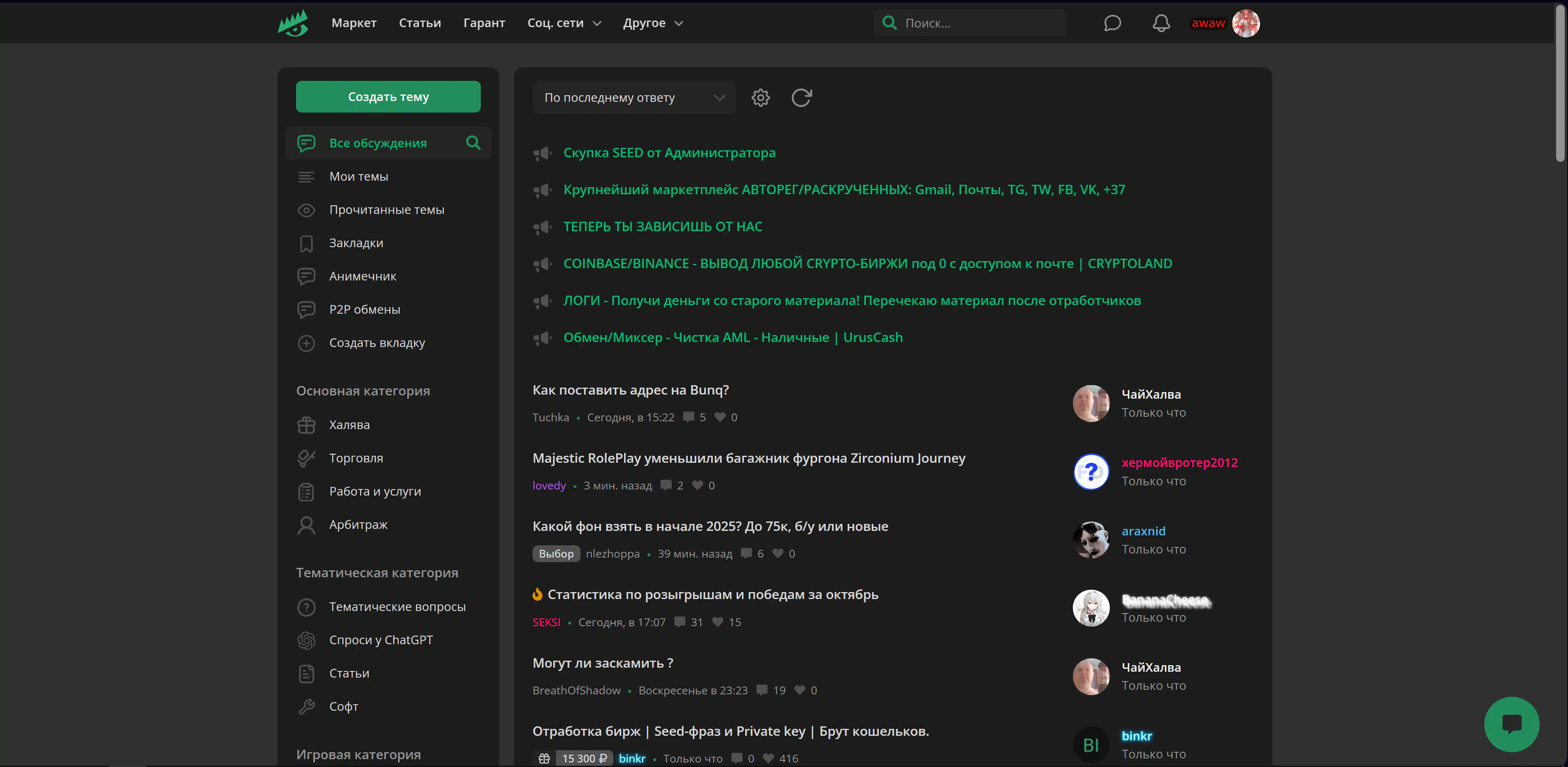
Task: Click the search icon beside Все обсуждения
Action: (x=473, y=142)
